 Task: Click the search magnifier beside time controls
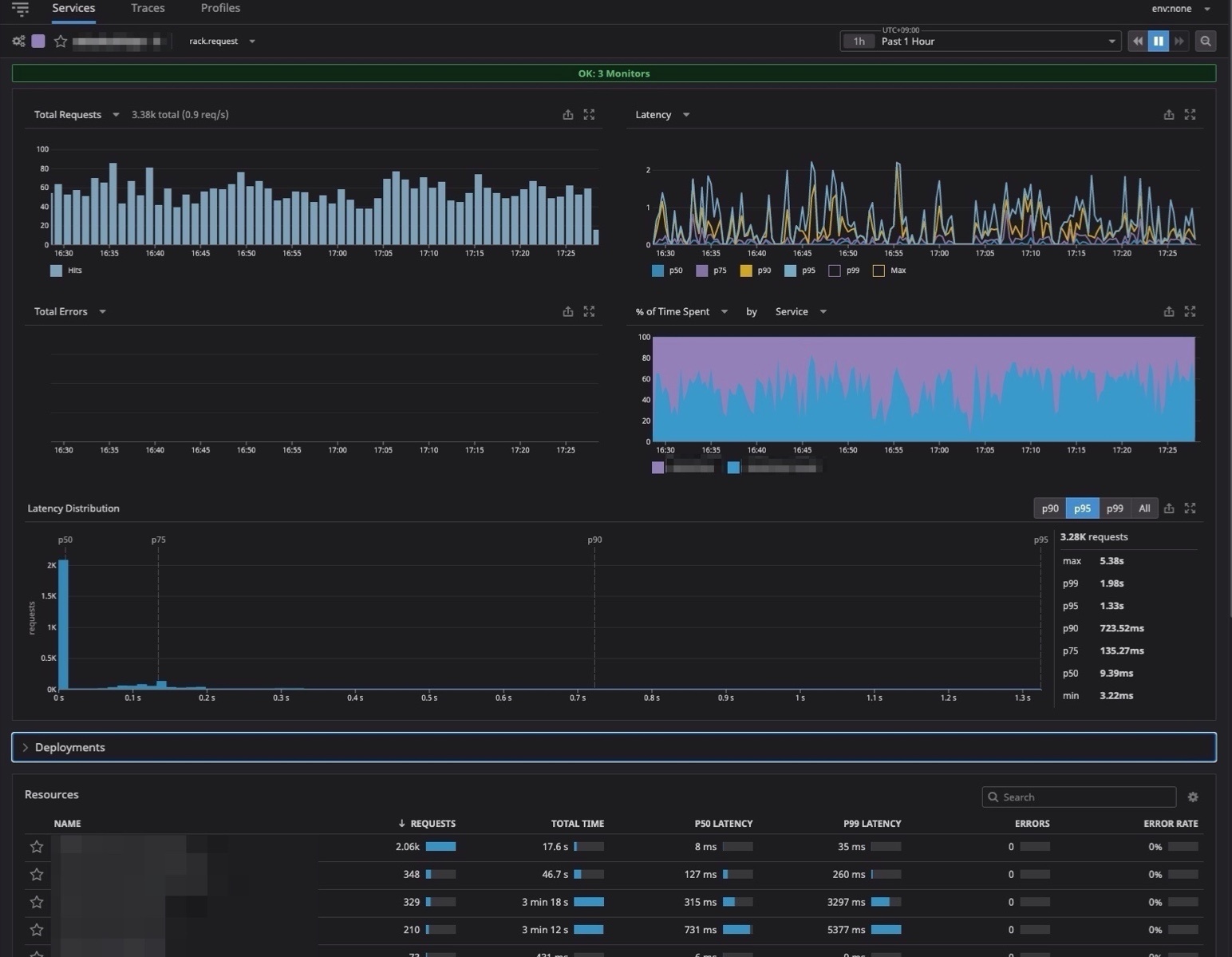point(1206,42)
